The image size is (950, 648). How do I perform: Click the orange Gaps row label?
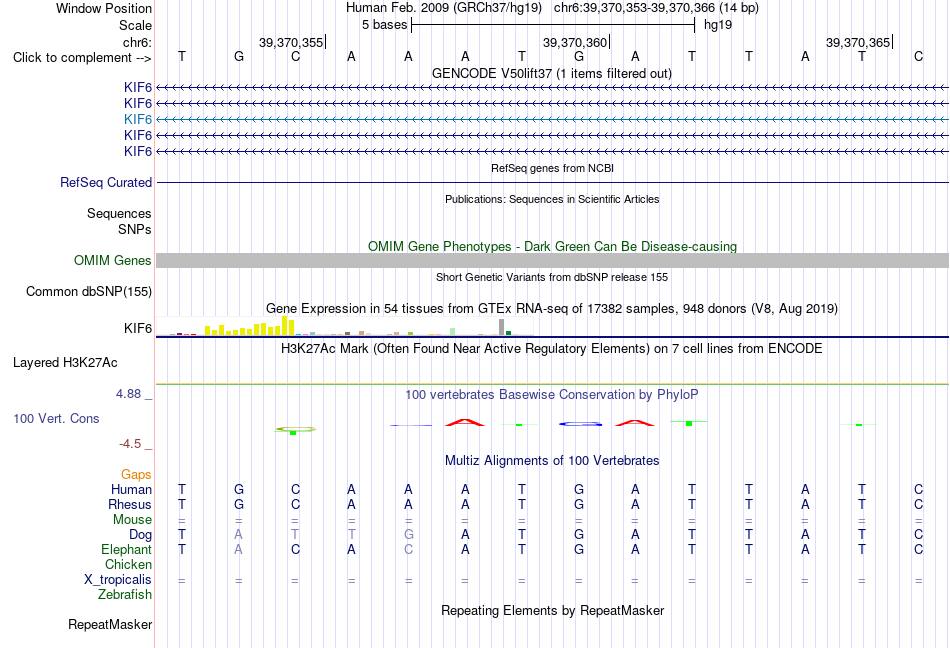(136, 474)
